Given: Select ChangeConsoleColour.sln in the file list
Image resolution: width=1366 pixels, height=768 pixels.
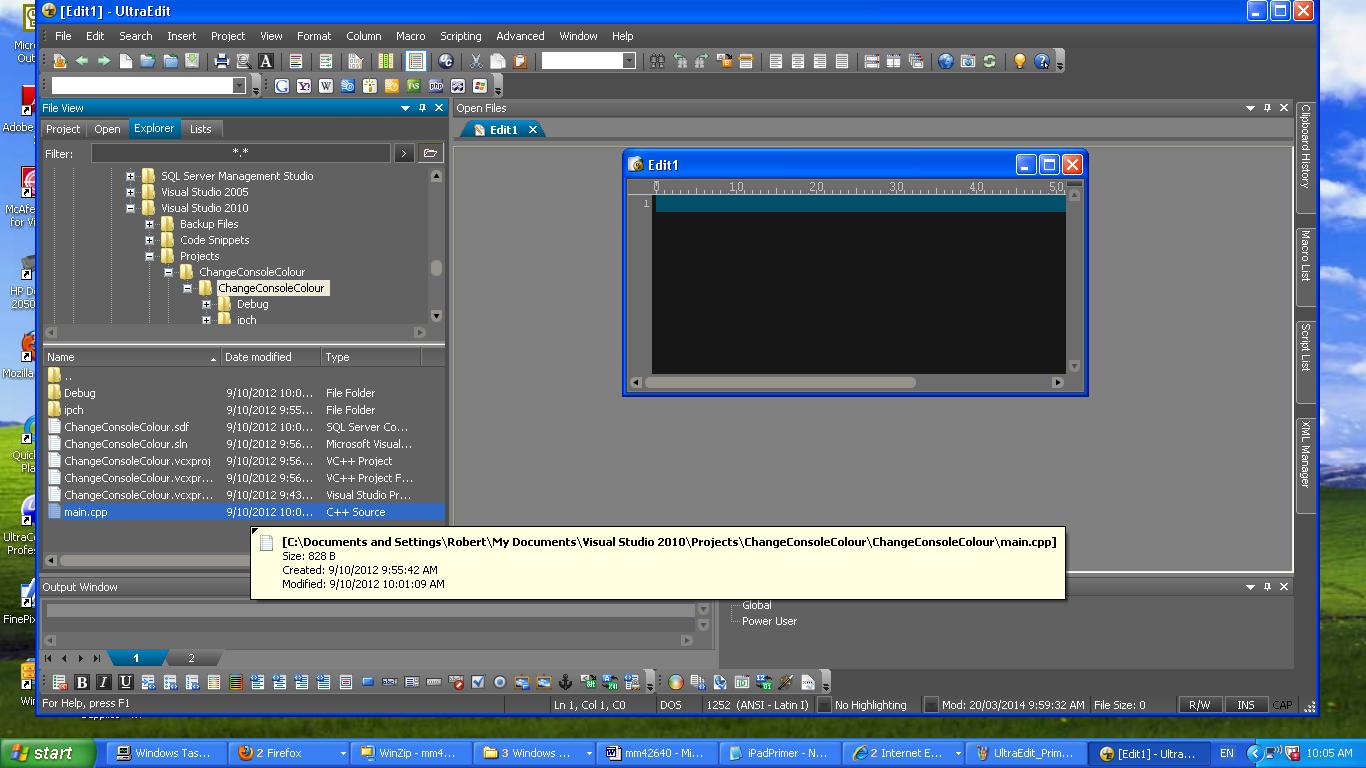Looking at the screenshot, I should (x=126, y=444).
